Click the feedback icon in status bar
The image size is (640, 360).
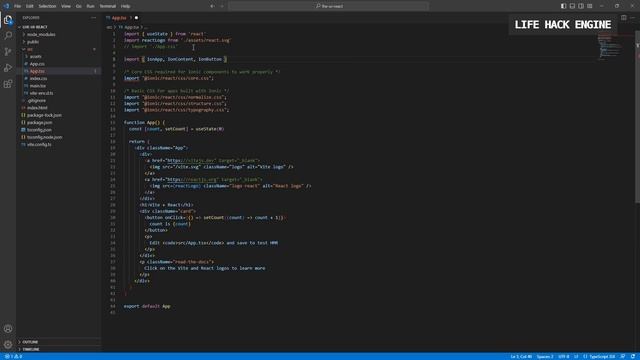623,356
